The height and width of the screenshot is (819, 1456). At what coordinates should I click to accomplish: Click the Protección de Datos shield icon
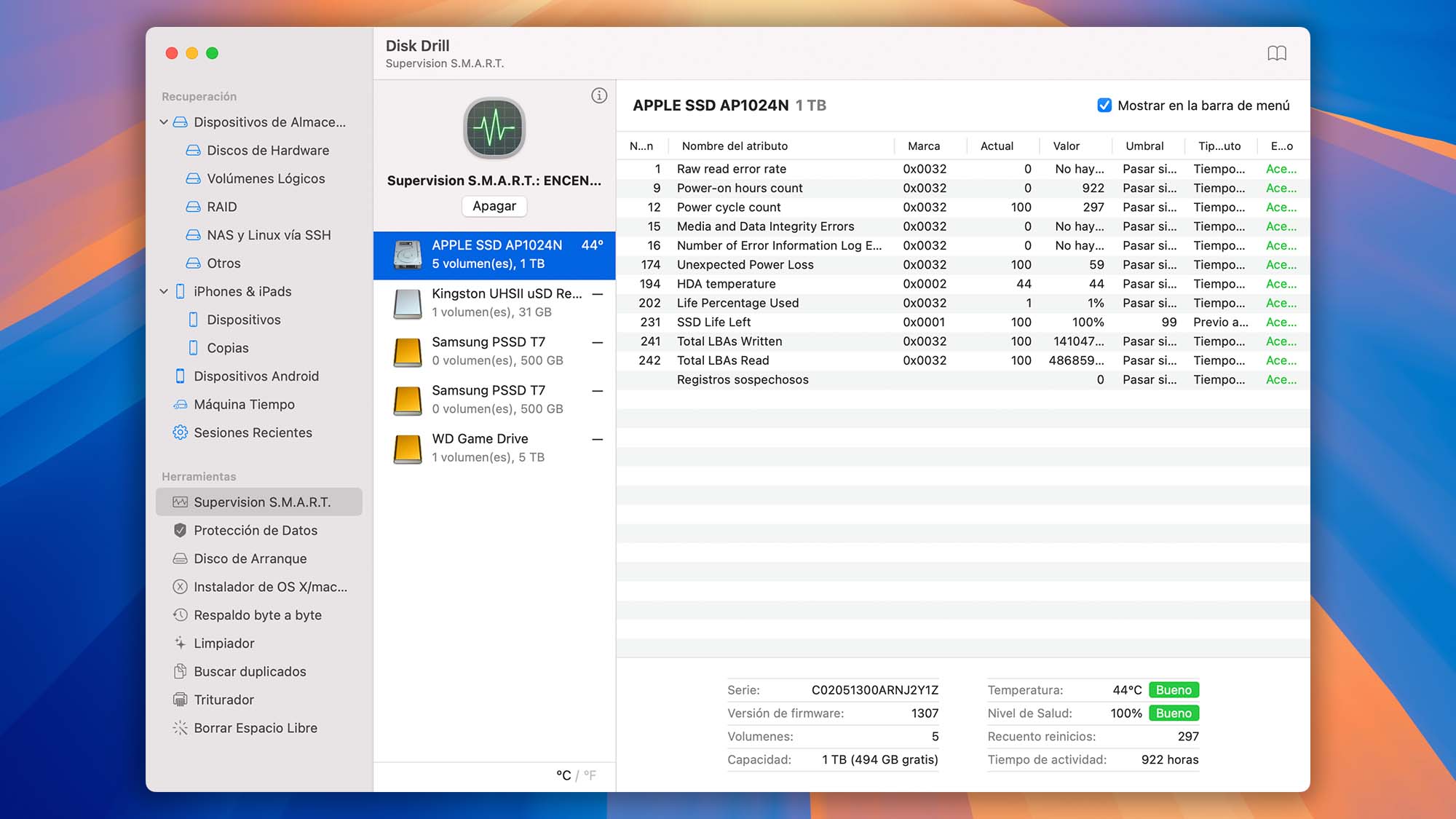pos(180,531)
